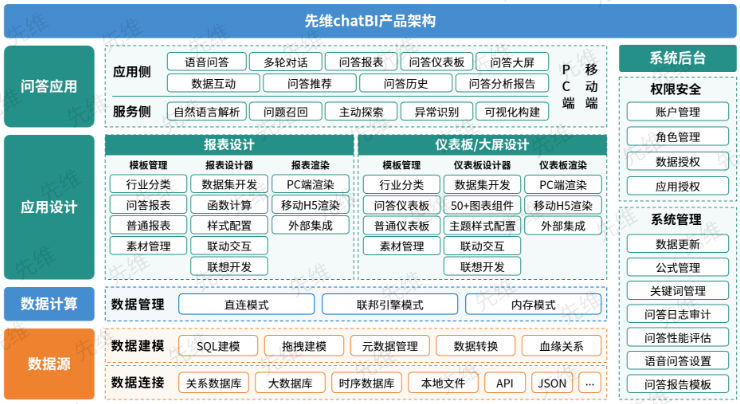Click 关键词管理 box
This screenshot has width=740, height=404.
pyautogui.click(x=678, y=291)
